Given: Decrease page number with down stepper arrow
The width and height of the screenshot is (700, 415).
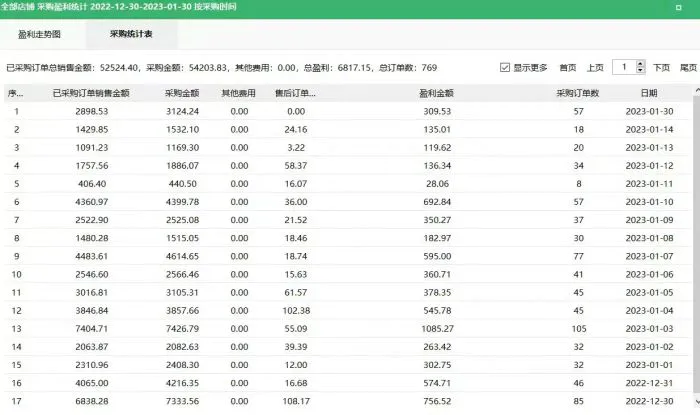Looking at the screenshot, I should point(640,72).
